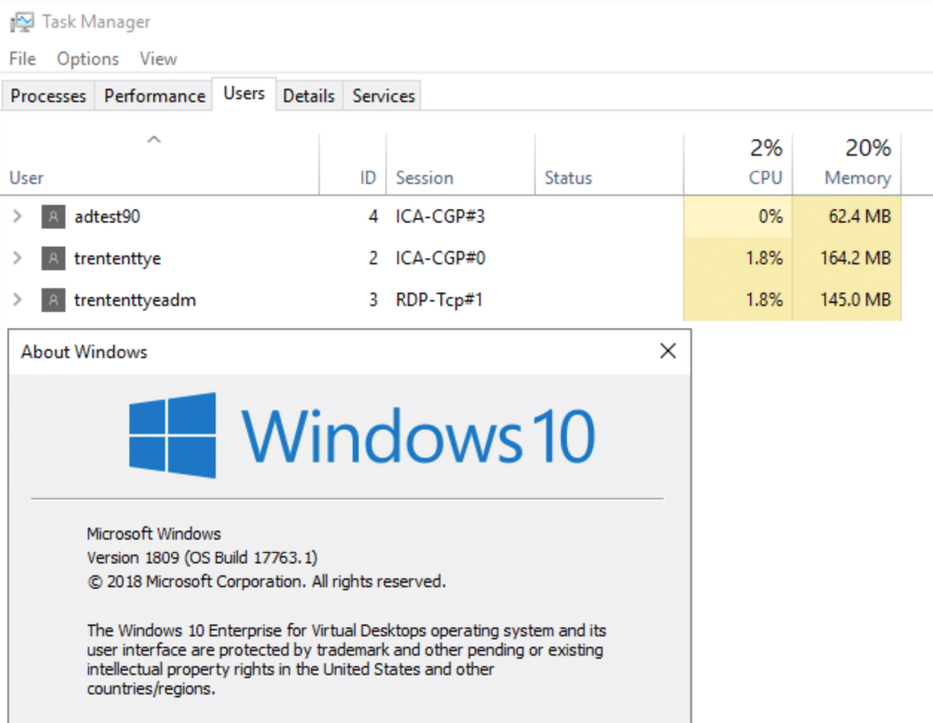
Task: Click the 2018 Microsoft Corporation copyright line
Action: [x=267, y=581]
